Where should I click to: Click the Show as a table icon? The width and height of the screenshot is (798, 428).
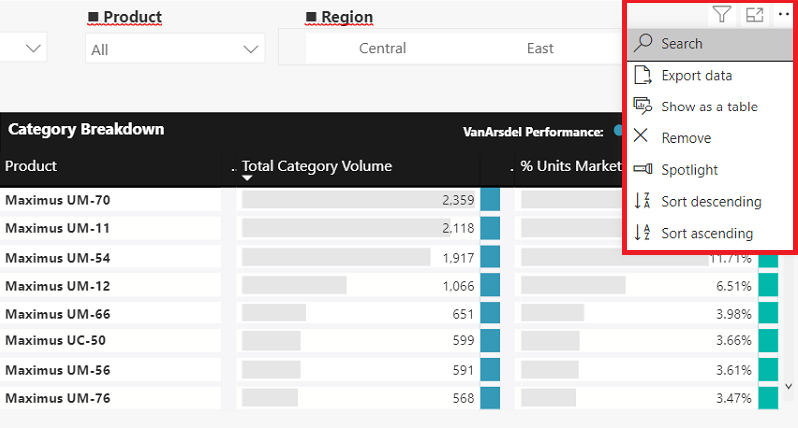pos(642,106)
